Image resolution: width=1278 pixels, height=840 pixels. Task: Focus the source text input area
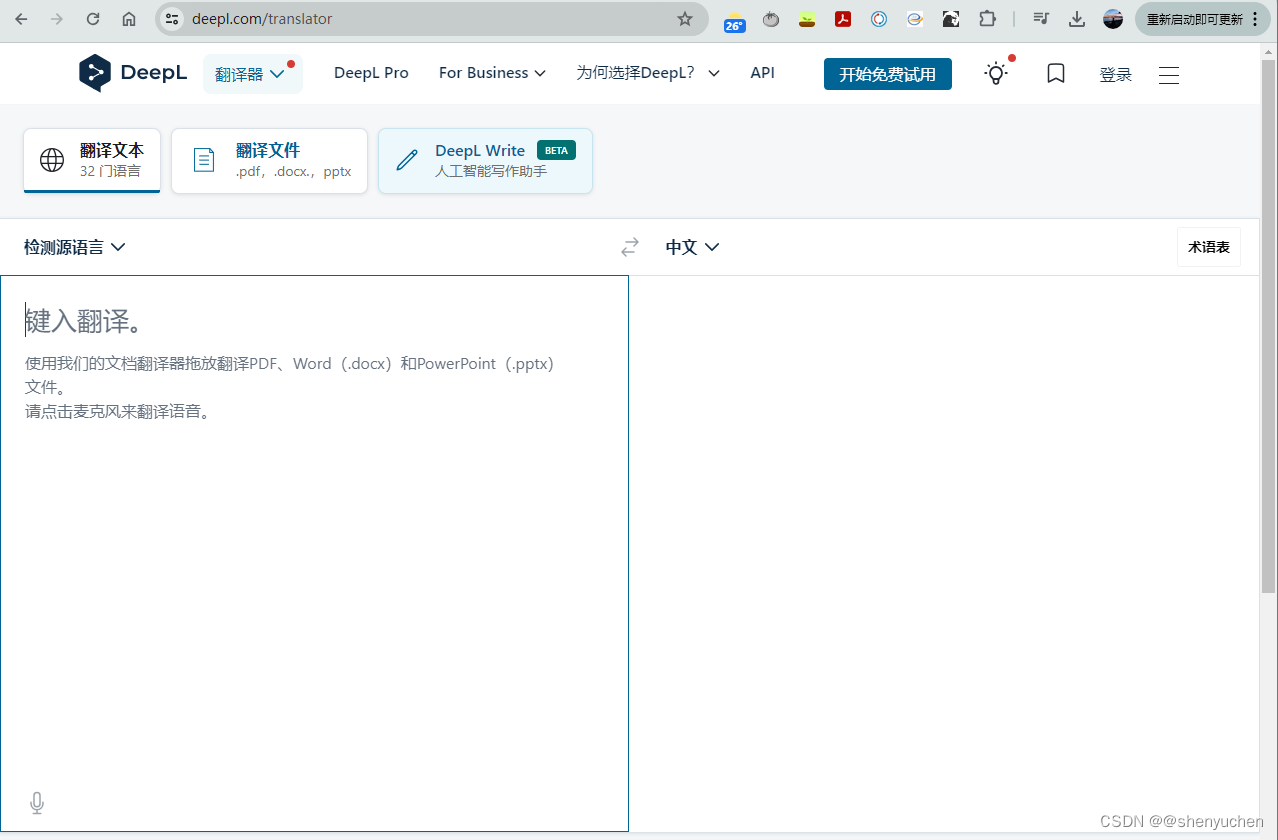pos(314,553)
